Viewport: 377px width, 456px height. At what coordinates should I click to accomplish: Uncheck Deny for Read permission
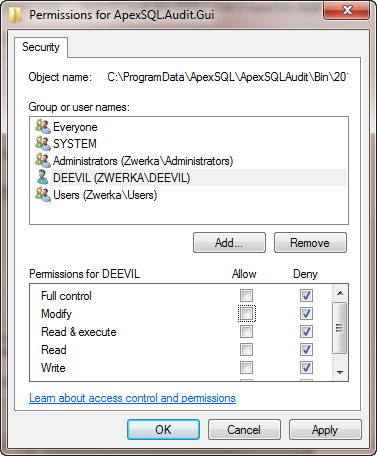tap(306, 349)
